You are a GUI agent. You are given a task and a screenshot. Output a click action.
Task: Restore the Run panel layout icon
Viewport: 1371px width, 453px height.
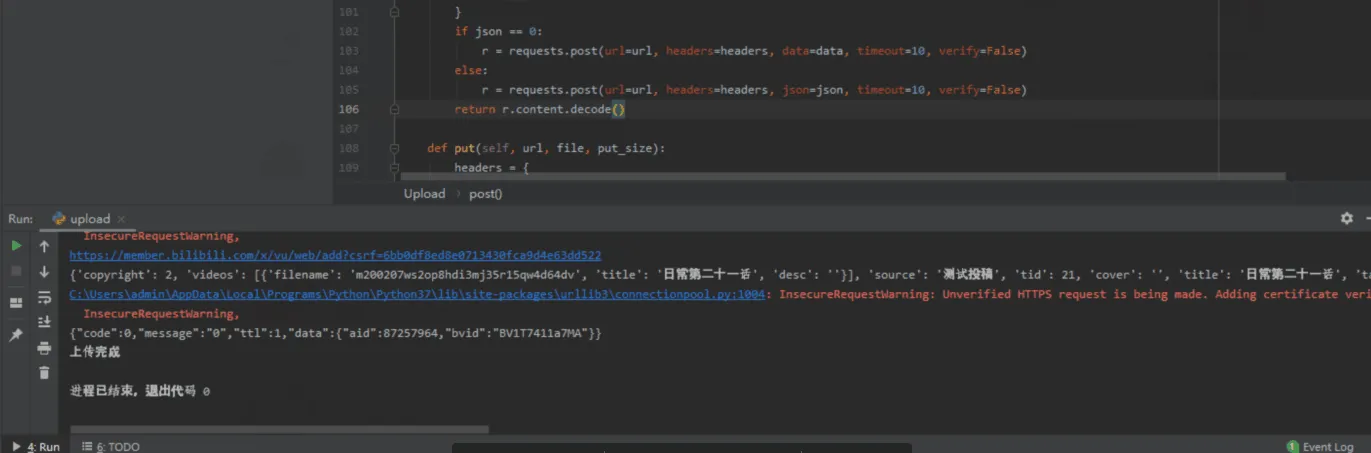click(16, 303)
